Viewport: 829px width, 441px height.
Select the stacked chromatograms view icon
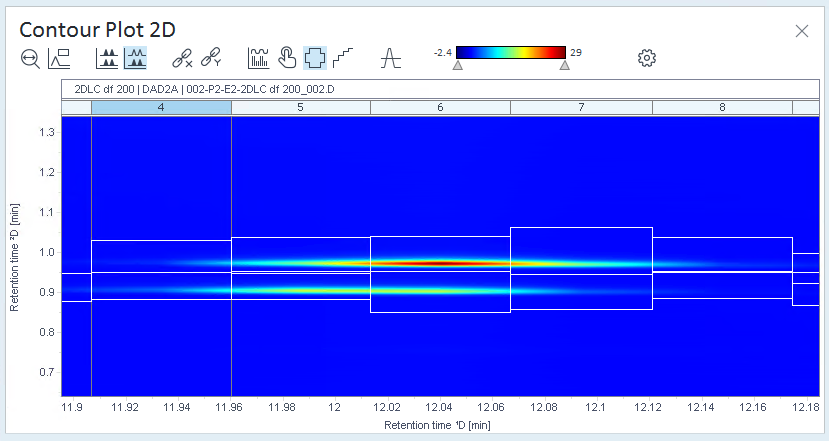click(x=107, y=58)
